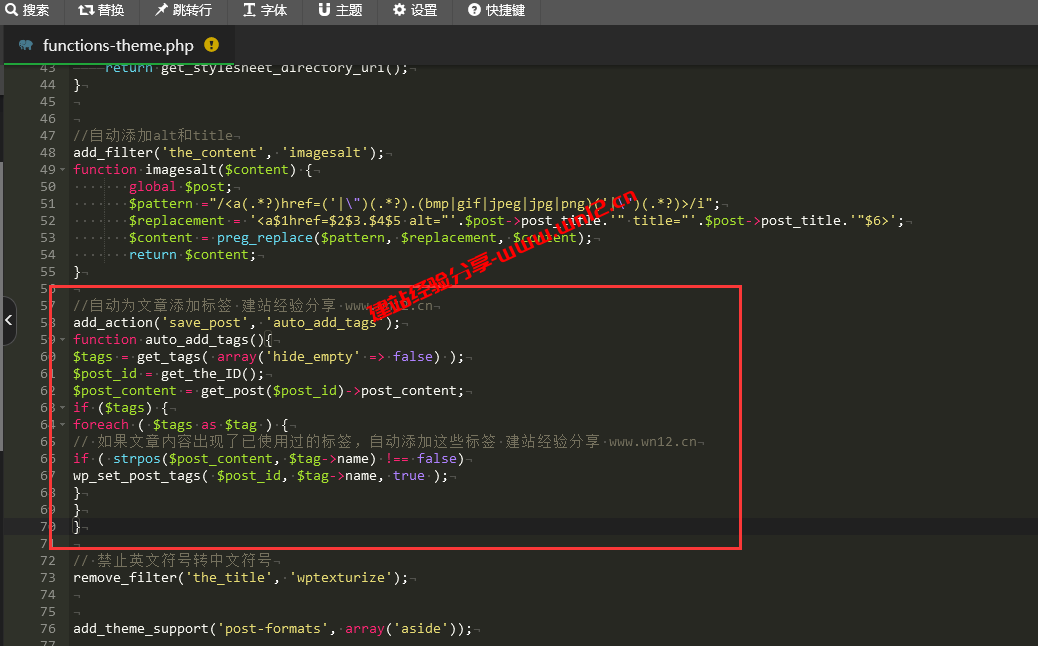Collapse the if ($tags) block at line 63
This screenshot has height=646, width=1038.
(61, 408)
